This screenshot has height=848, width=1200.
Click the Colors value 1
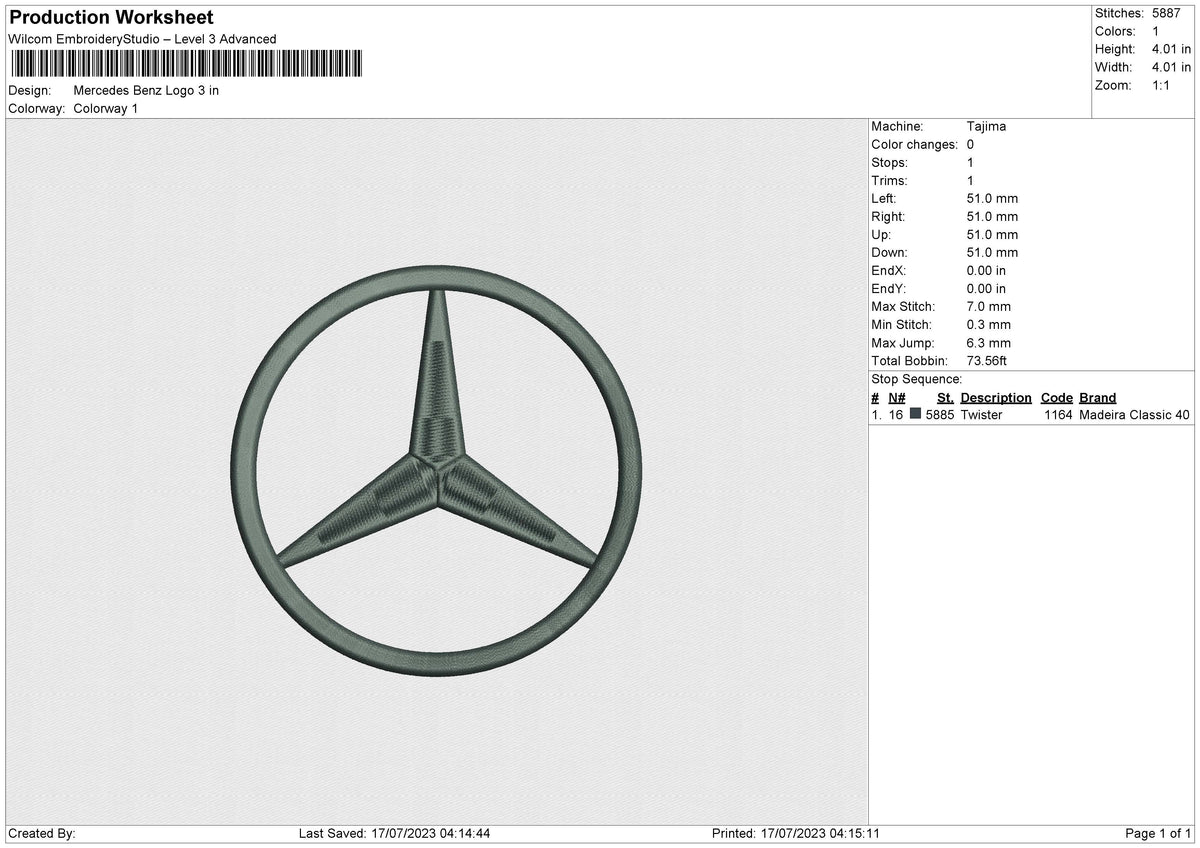(x=1157, y=31)
